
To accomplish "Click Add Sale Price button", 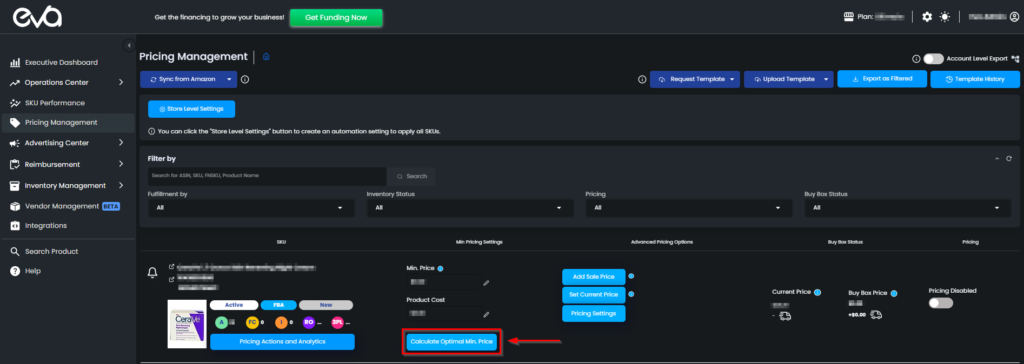I will 594,276.
